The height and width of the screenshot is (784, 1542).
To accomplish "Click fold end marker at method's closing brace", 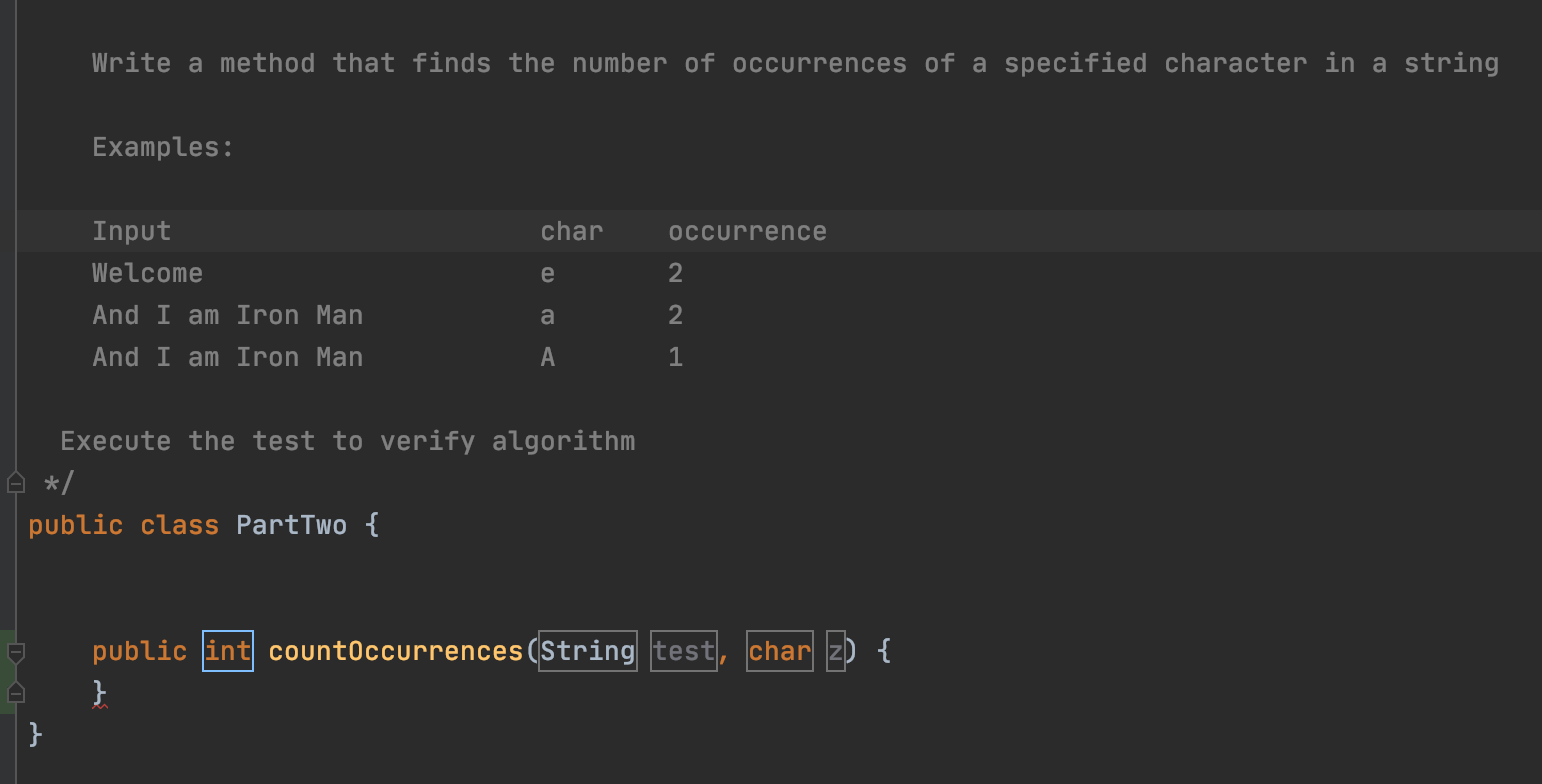I will click(x=16, y=692).
